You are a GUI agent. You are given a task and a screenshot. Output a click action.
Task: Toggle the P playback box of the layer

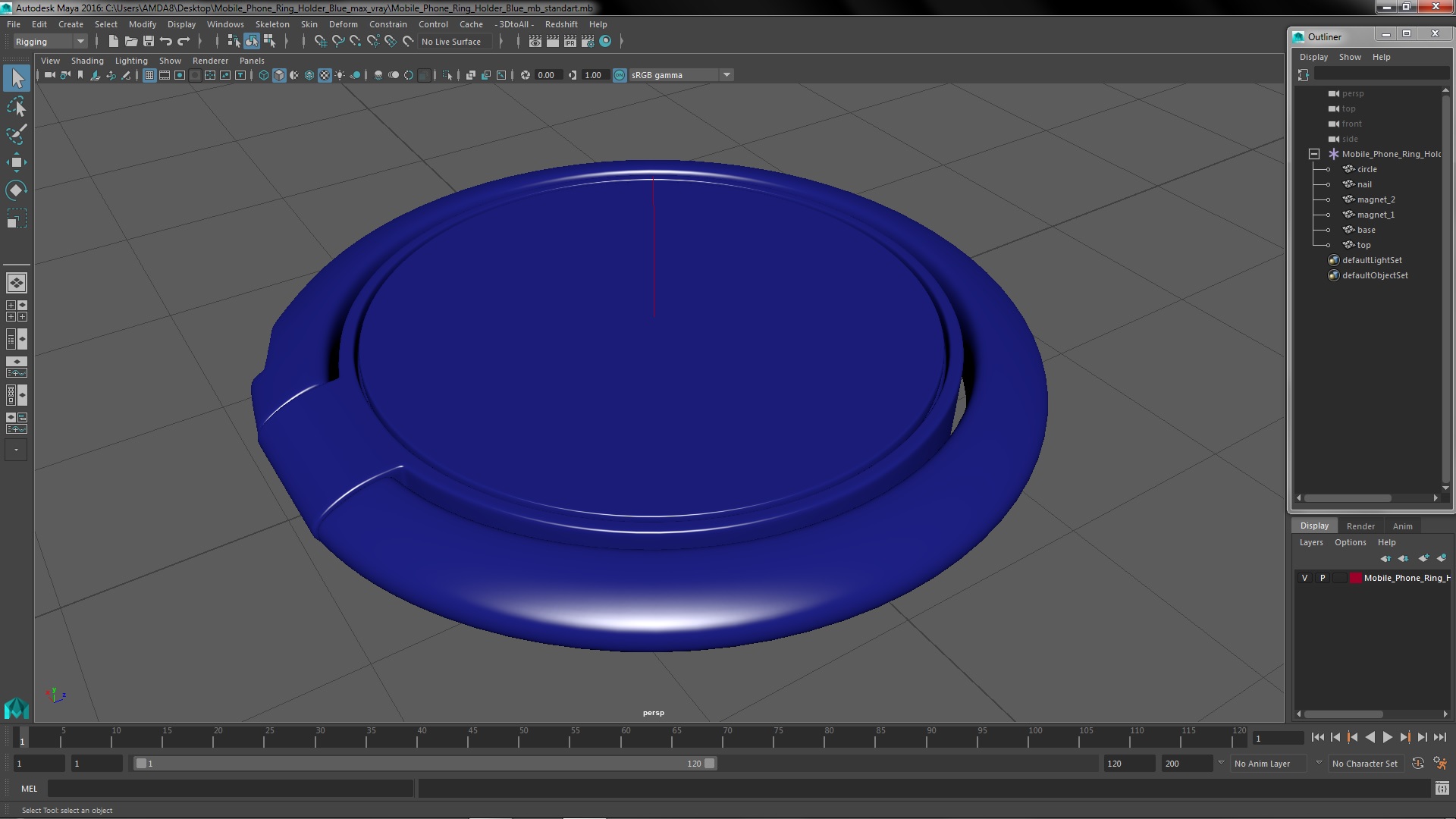tap(1323, 578)
